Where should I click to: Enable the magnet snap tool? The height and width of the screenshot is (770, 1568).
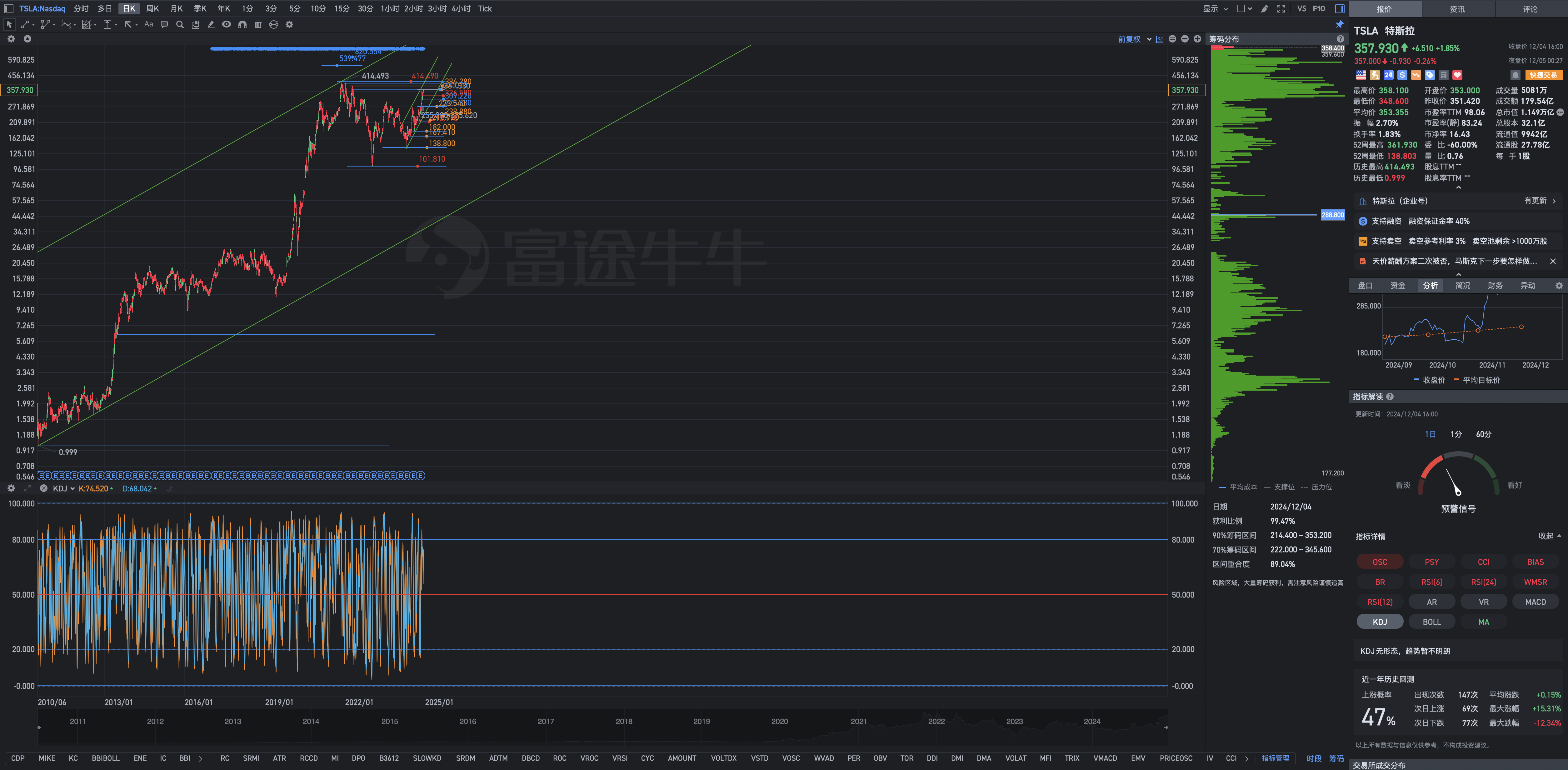click(242, 24)
